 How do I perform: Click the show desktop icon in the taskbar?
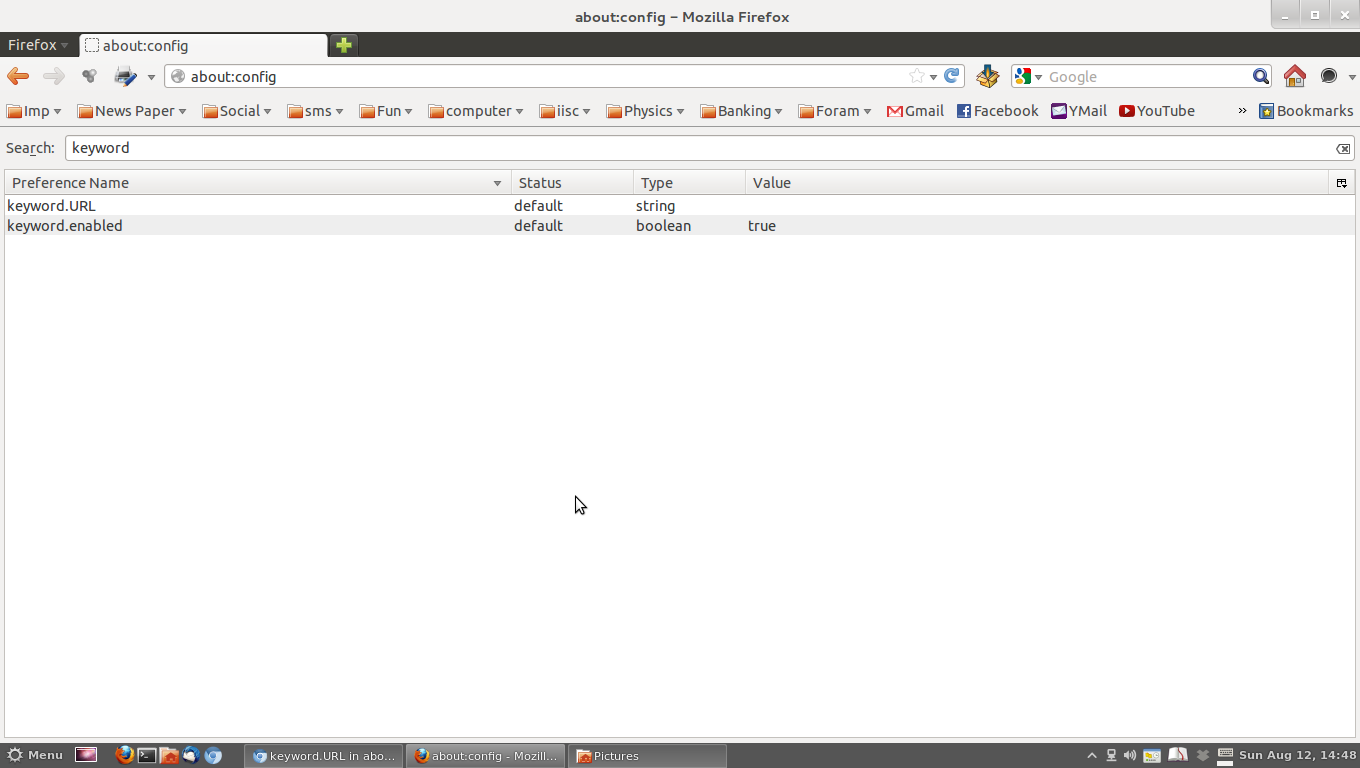pos(86,755)
